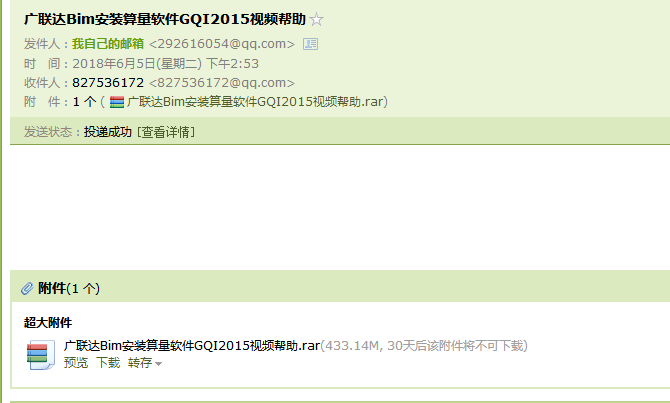Click recipient name 827536172
Image resolution: width=670 pixels, height=403 pixels.
click(108, 82)
